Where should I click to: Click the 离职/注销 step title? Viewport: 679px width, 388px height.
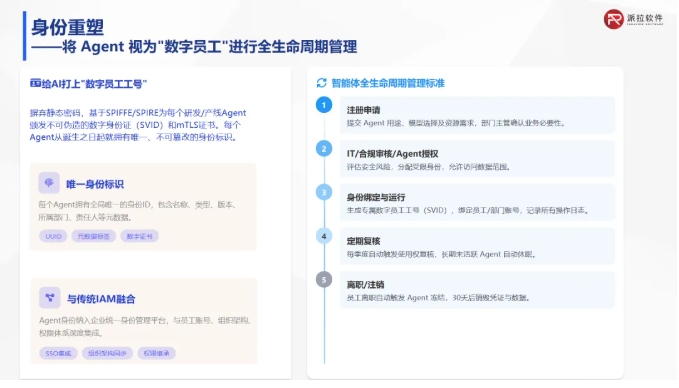tap(365, 285)
